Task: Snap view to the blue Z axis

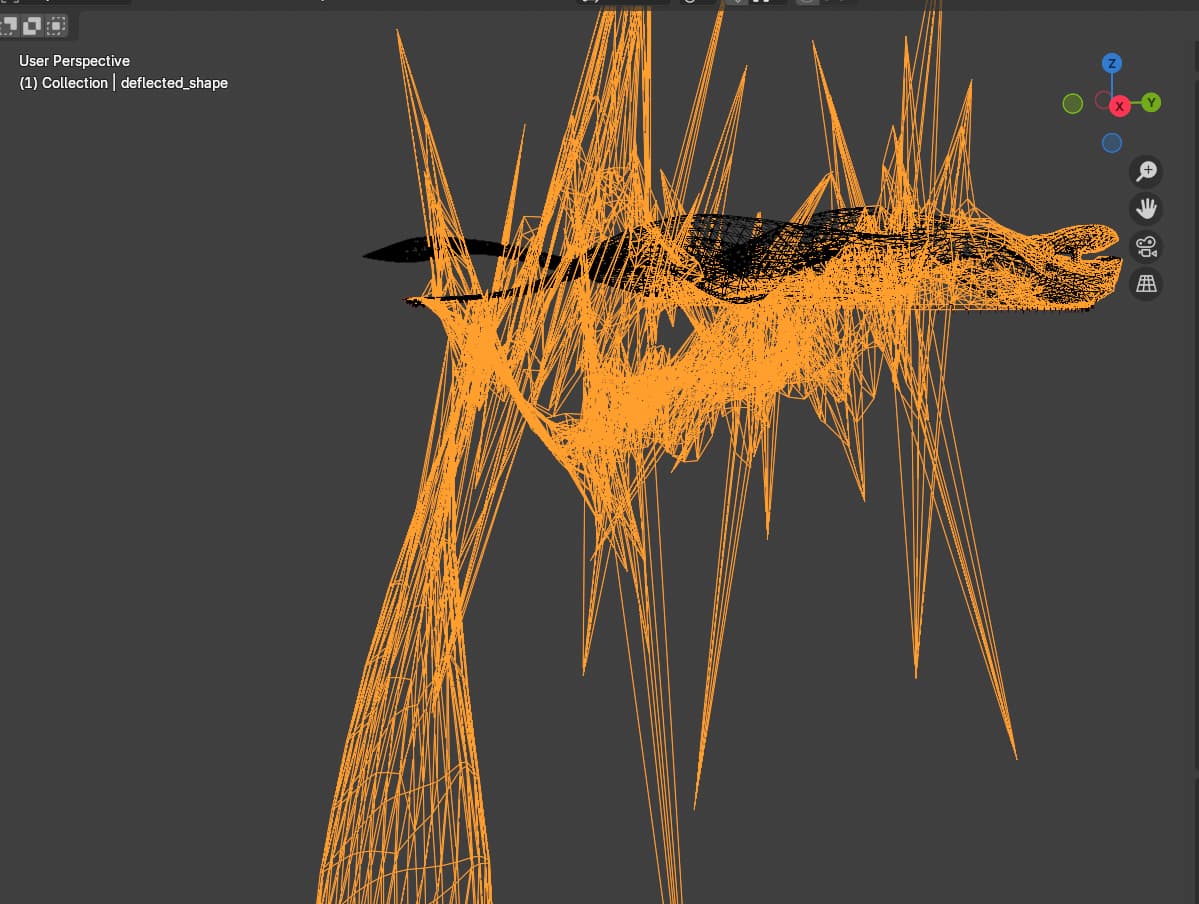Action: pos(1111,64)
